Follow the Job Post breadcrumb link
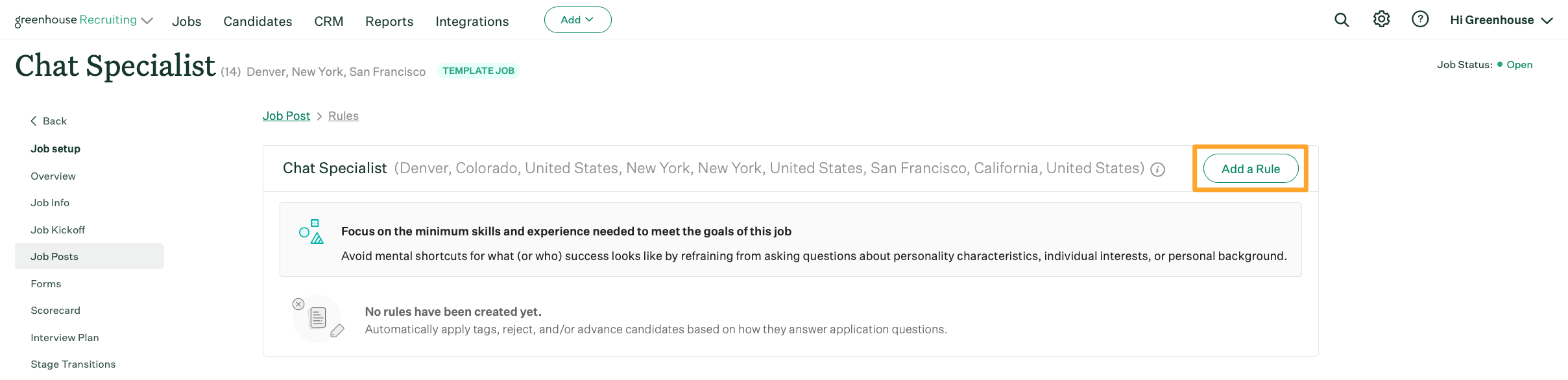The image size is (1568, 380). (286, 116)
